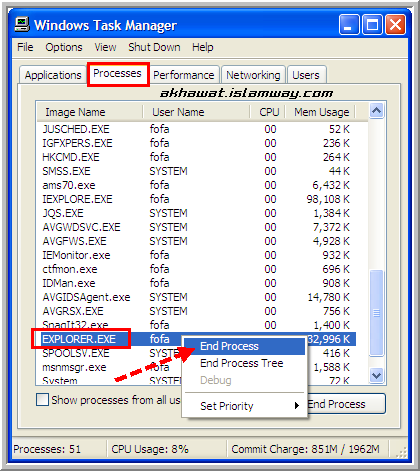Expand the Set Priority submenu

[x=244, y=406]
